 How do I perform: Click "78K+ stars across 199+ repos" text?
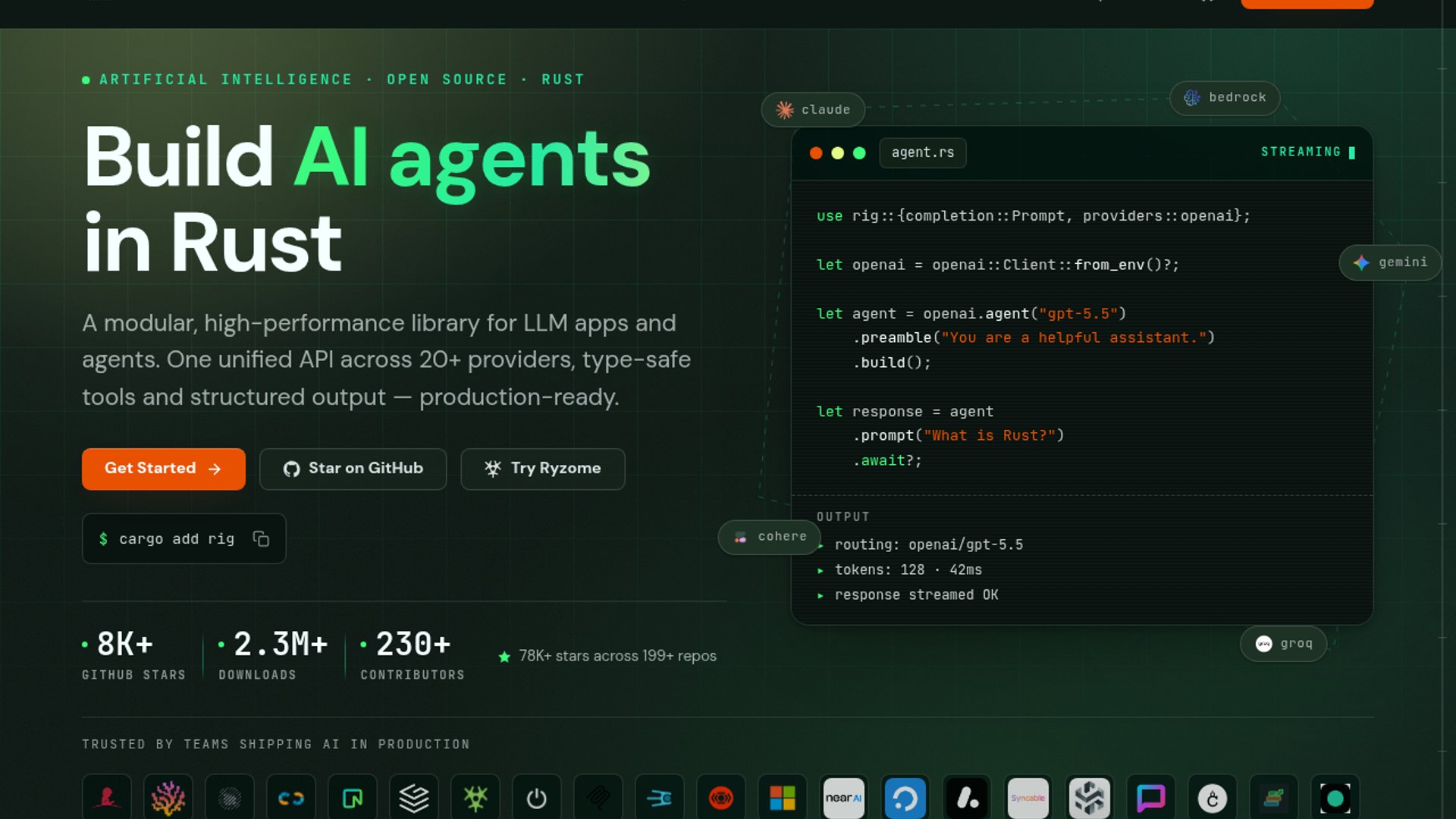[617, 656]
